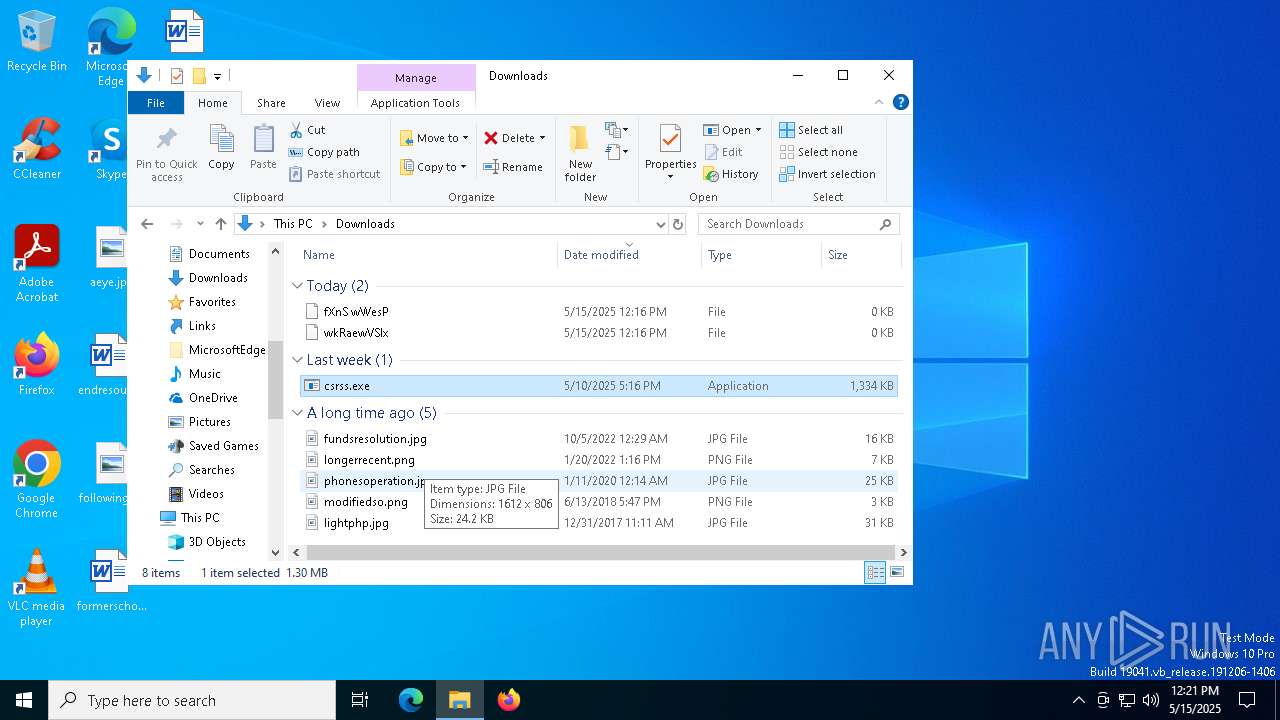Open Microsoft Edge from taskbar

411,700
